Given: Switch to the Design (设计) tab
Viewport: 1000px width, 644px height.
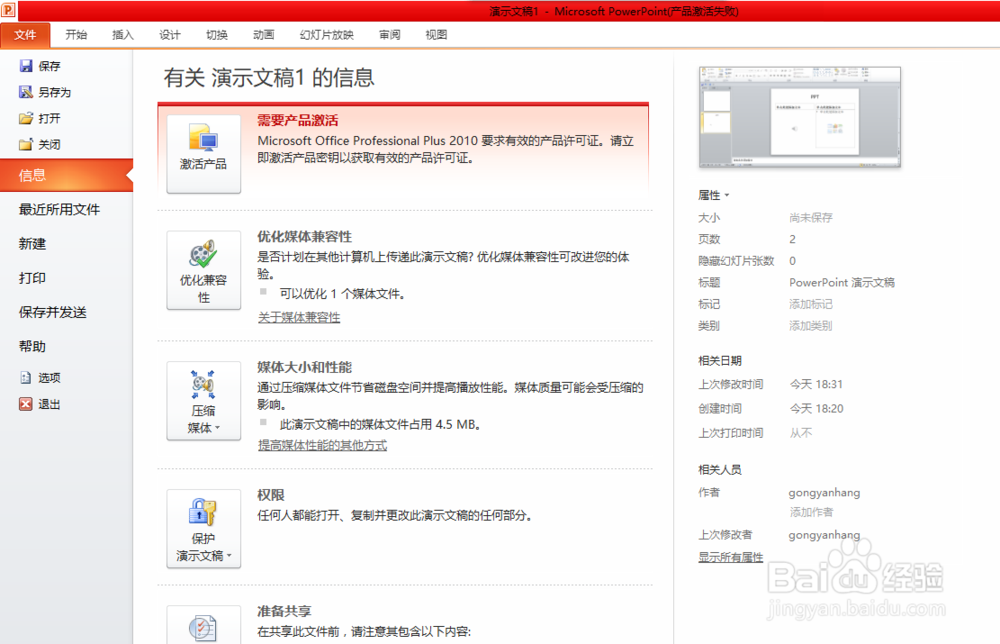Looking at the screenshot, I should tap(170, 34).
